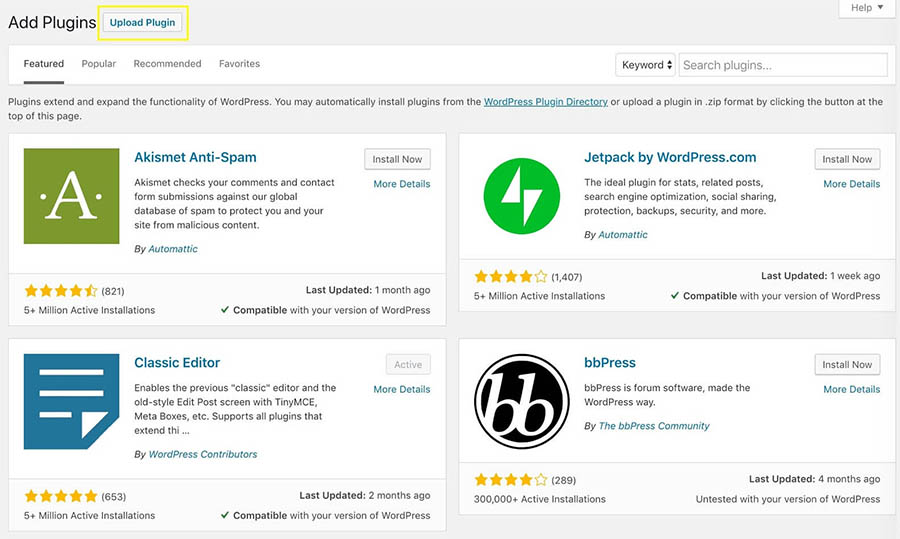900x539 pixels.
Task: Click the bbPress logo icon
Action: [521, 401]
